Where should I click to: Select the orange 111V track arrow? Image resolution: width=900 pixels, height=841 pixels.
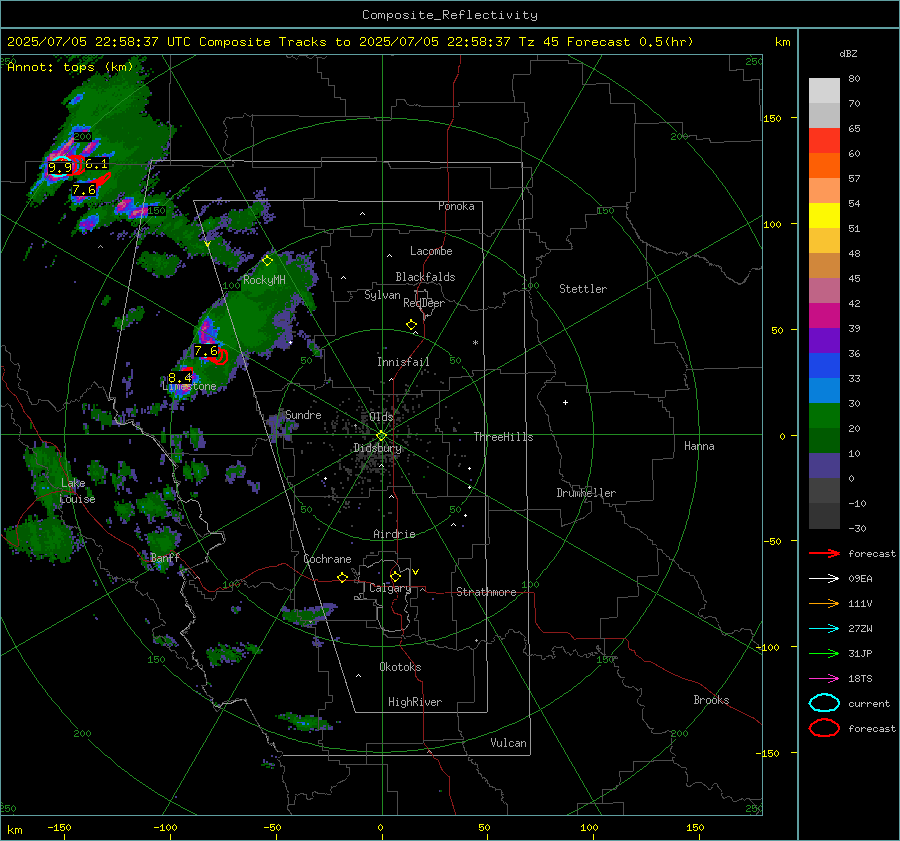(x=824, y=603)
